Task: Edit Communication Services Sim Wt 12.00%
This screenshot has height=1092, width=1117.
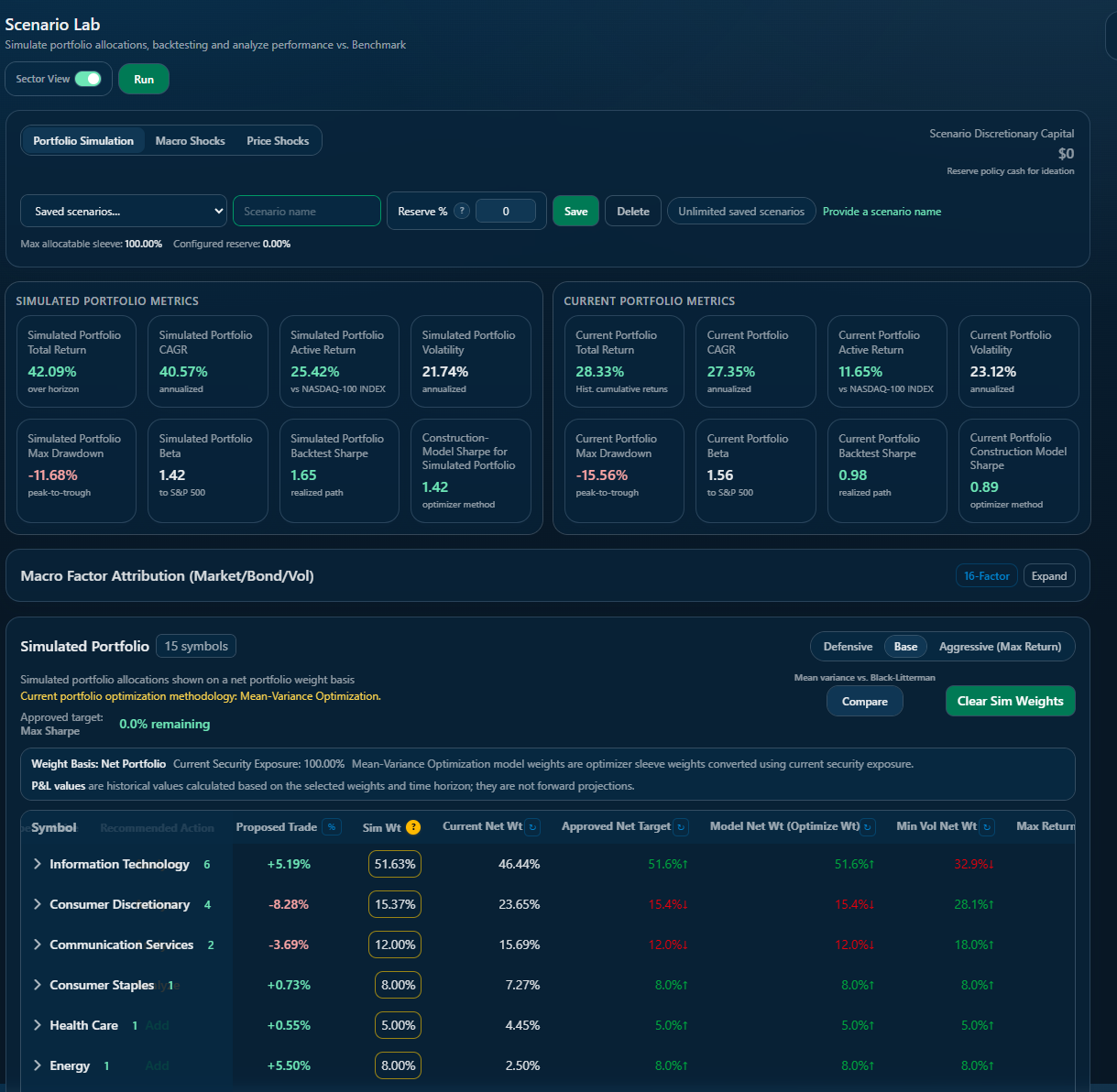Action: [395, 945]
